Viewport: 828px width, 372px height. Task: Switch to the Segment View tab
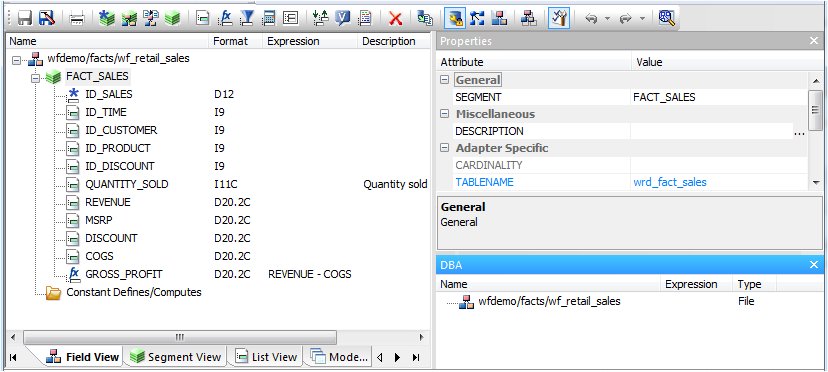(176, 357)
